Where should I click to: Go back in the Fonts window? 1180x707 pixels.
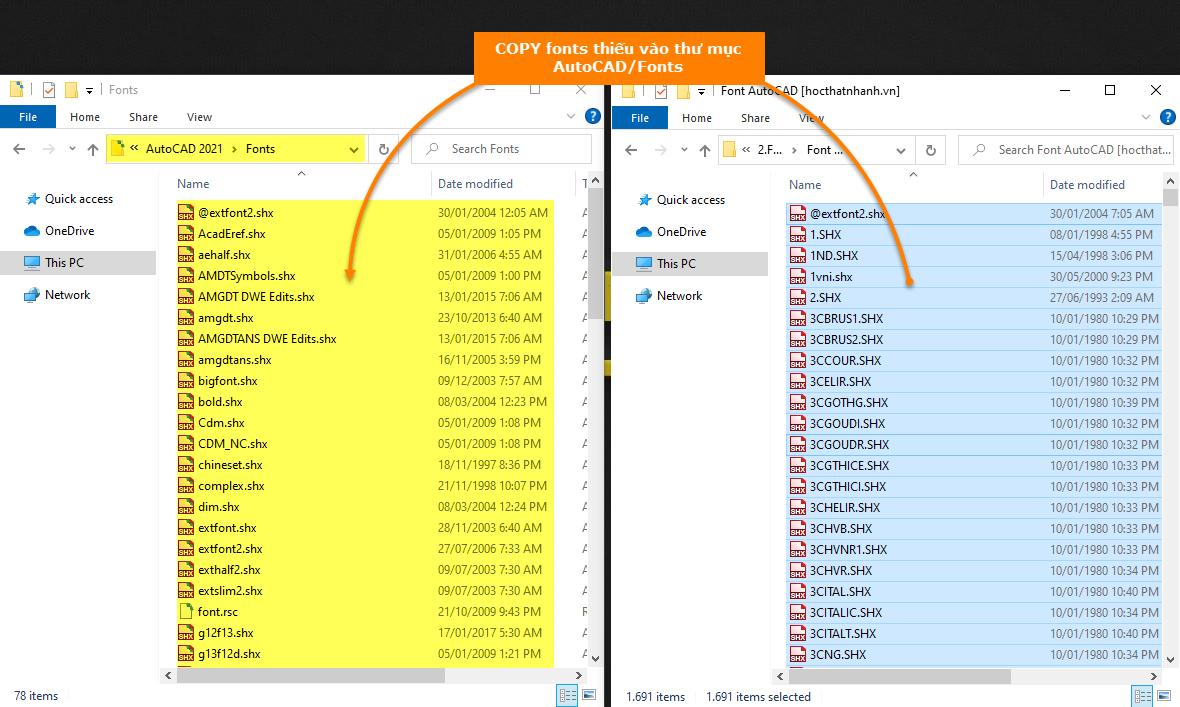[x=20, y=149]
